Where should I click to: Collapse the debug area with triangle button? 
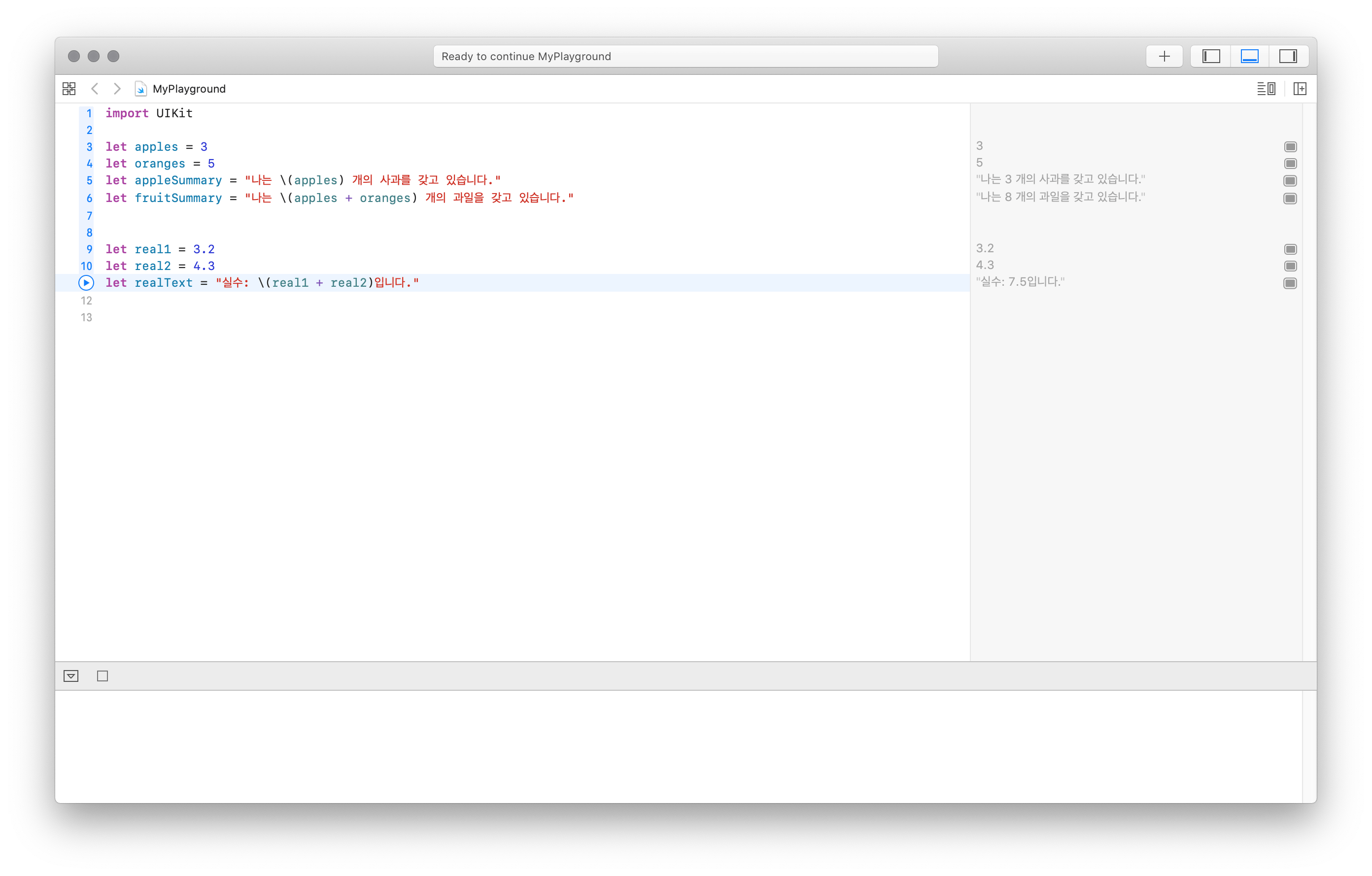pyautogui.click(x=71, y=676)
